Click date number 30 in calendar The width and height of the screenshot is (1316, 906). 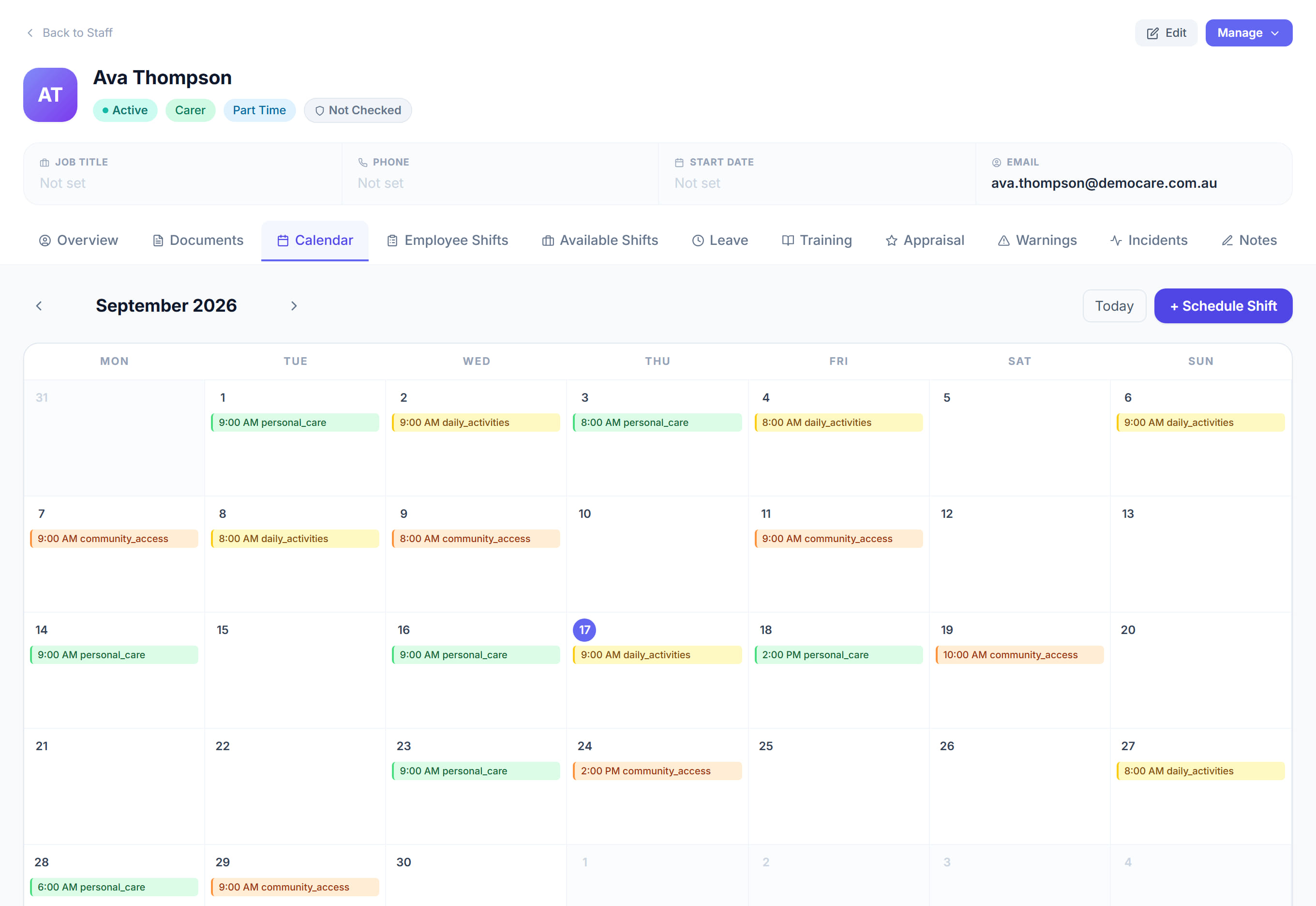click(x=404, y=862)
